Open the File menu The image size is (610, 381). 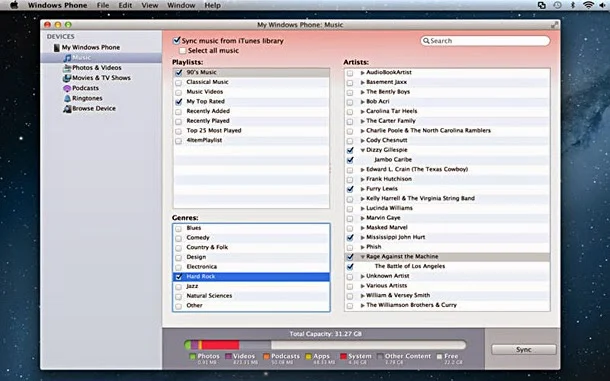click(103, 5)
